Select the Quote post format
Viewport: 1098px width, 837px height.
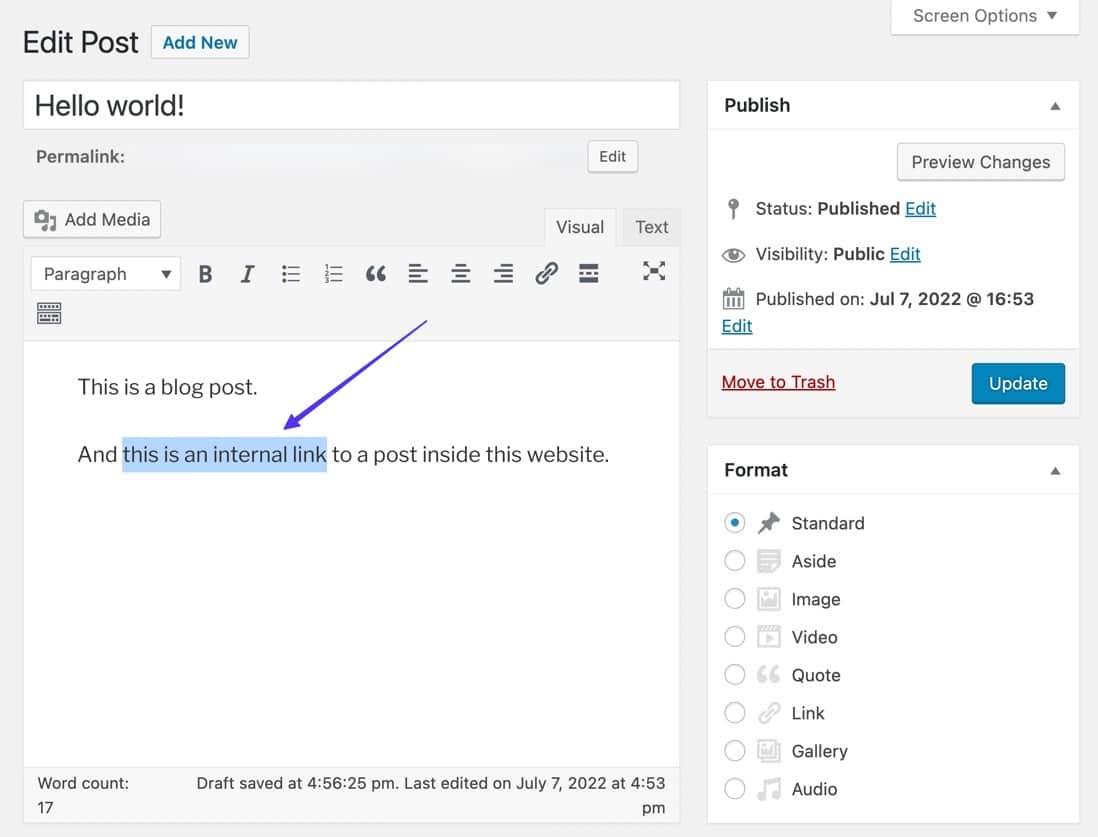point(735,674)
